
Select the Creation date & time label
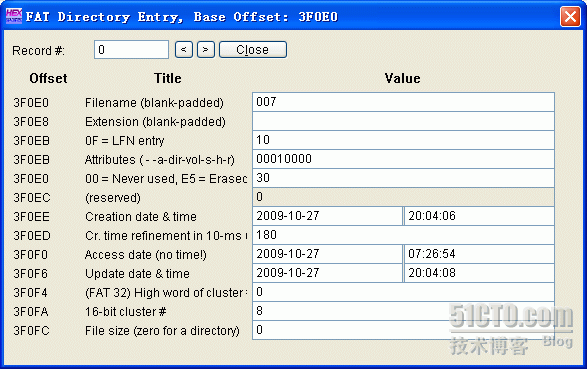(141, 217)
